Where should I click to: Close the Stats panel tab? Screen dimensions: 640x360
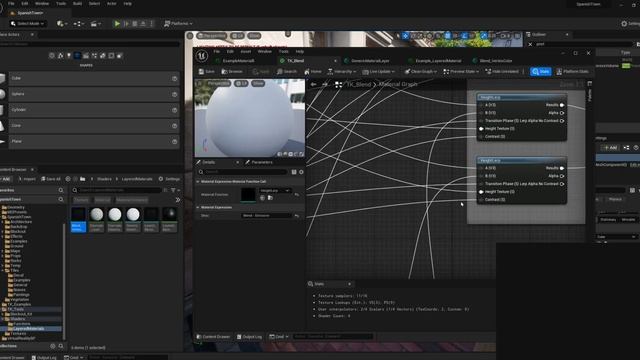349,284
